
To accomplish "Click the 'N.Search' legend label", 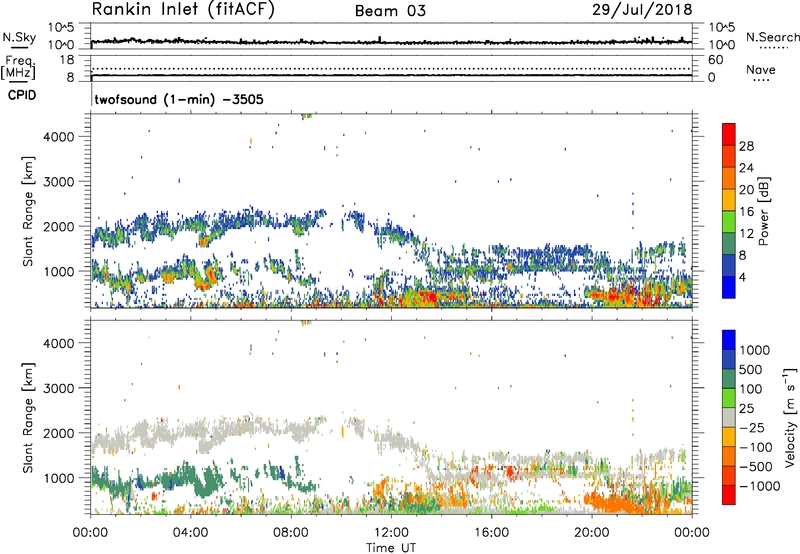I will 772,37.
